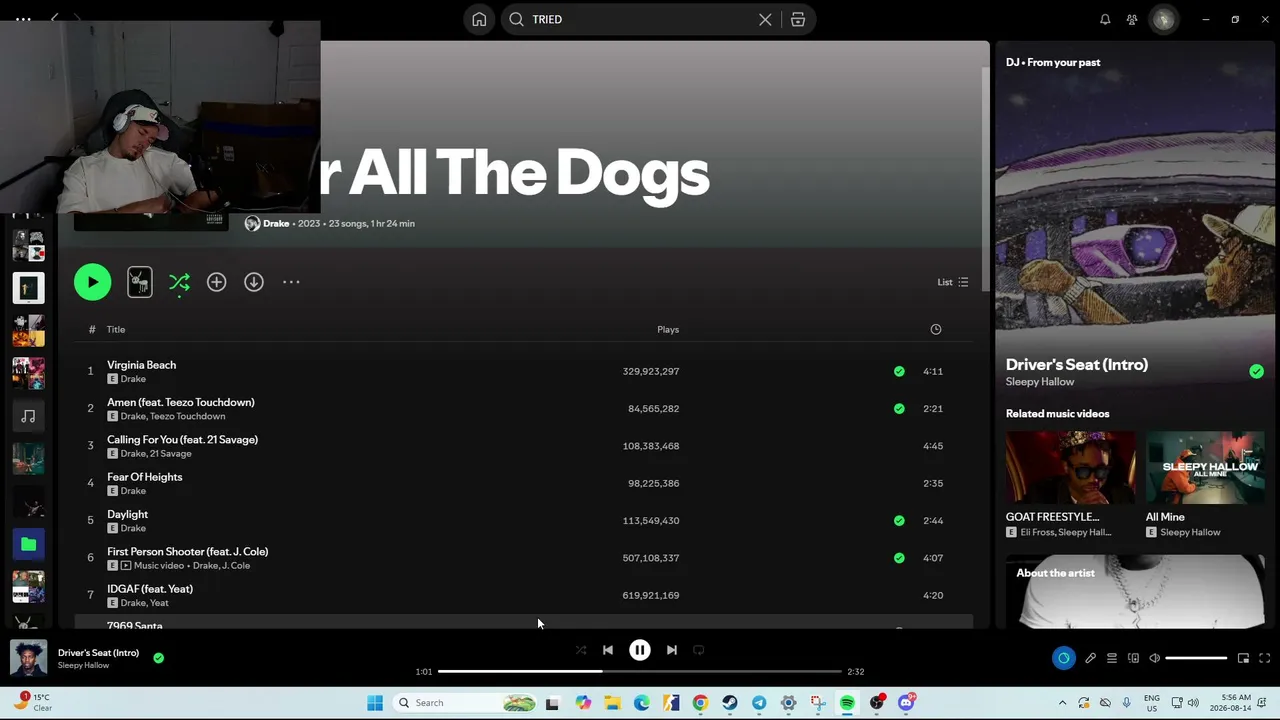Toggle shuffle in the player bar
The height and width of the screenshot is (720, 1280).
(x=581, y=650)
